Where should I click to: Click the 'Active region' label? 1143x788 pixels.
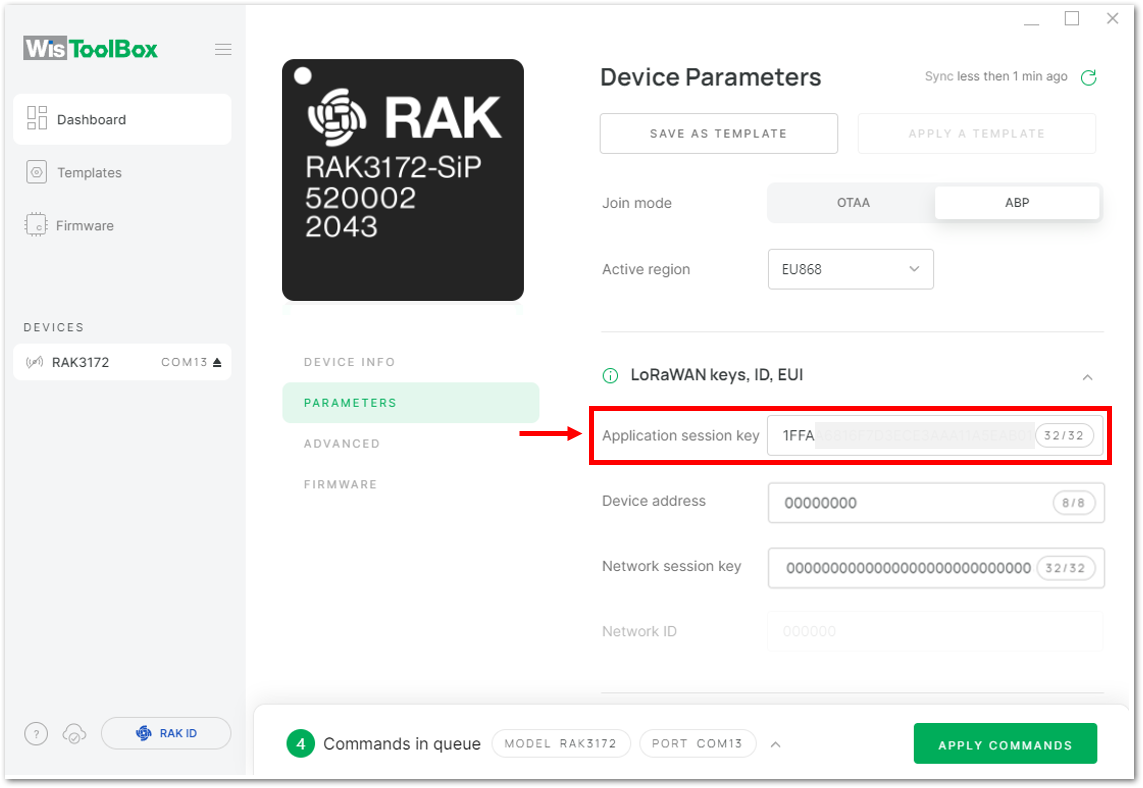646,270
